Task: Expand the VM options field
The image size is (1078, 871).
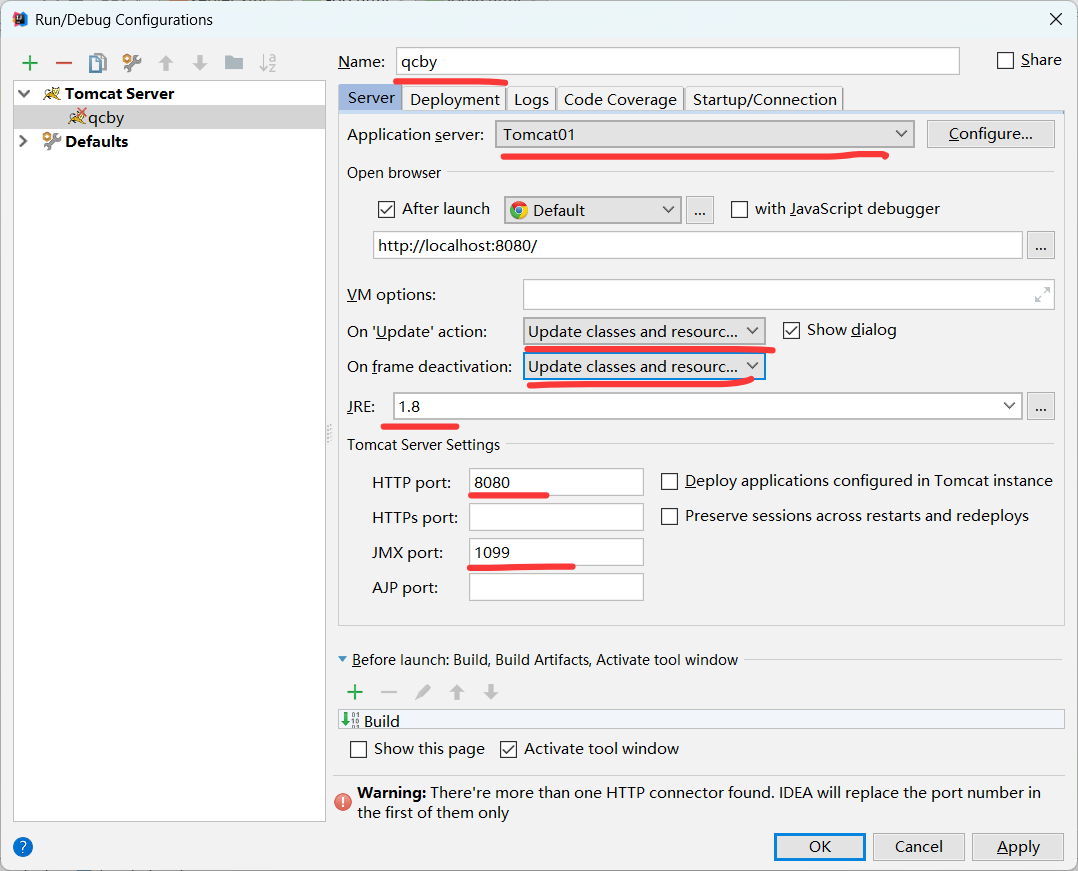Action: point(1042,294)
